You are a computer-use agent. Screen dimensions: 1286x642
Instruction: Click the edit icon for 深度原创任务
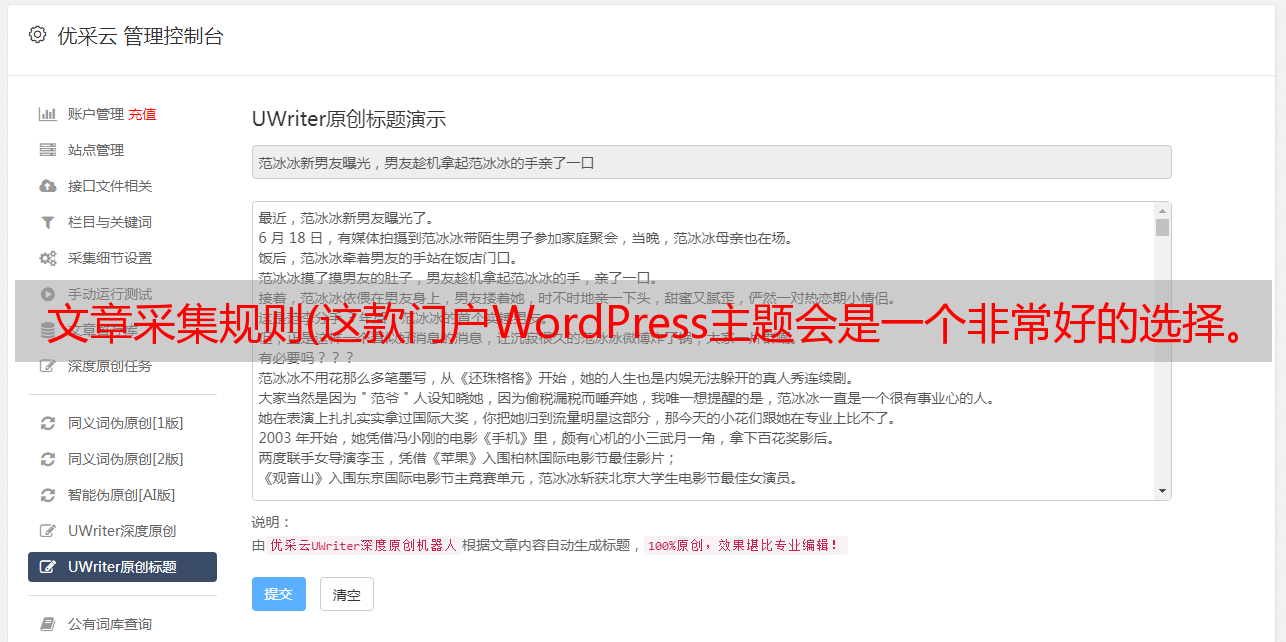pos(47,366)
